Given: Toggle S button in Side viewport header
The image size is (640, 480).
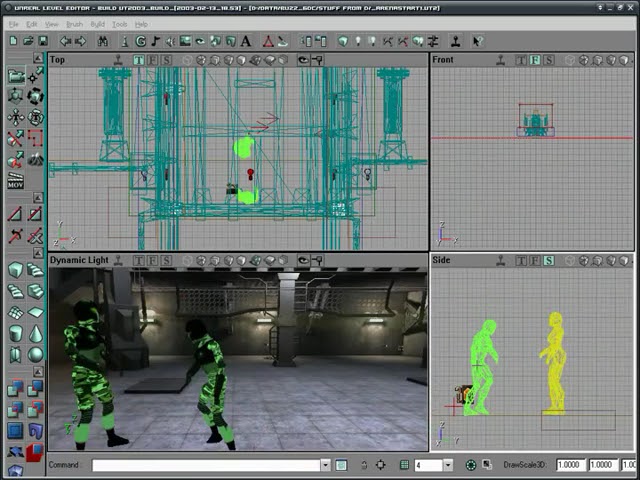Looking at the screenshot, I should coord(549,260).
